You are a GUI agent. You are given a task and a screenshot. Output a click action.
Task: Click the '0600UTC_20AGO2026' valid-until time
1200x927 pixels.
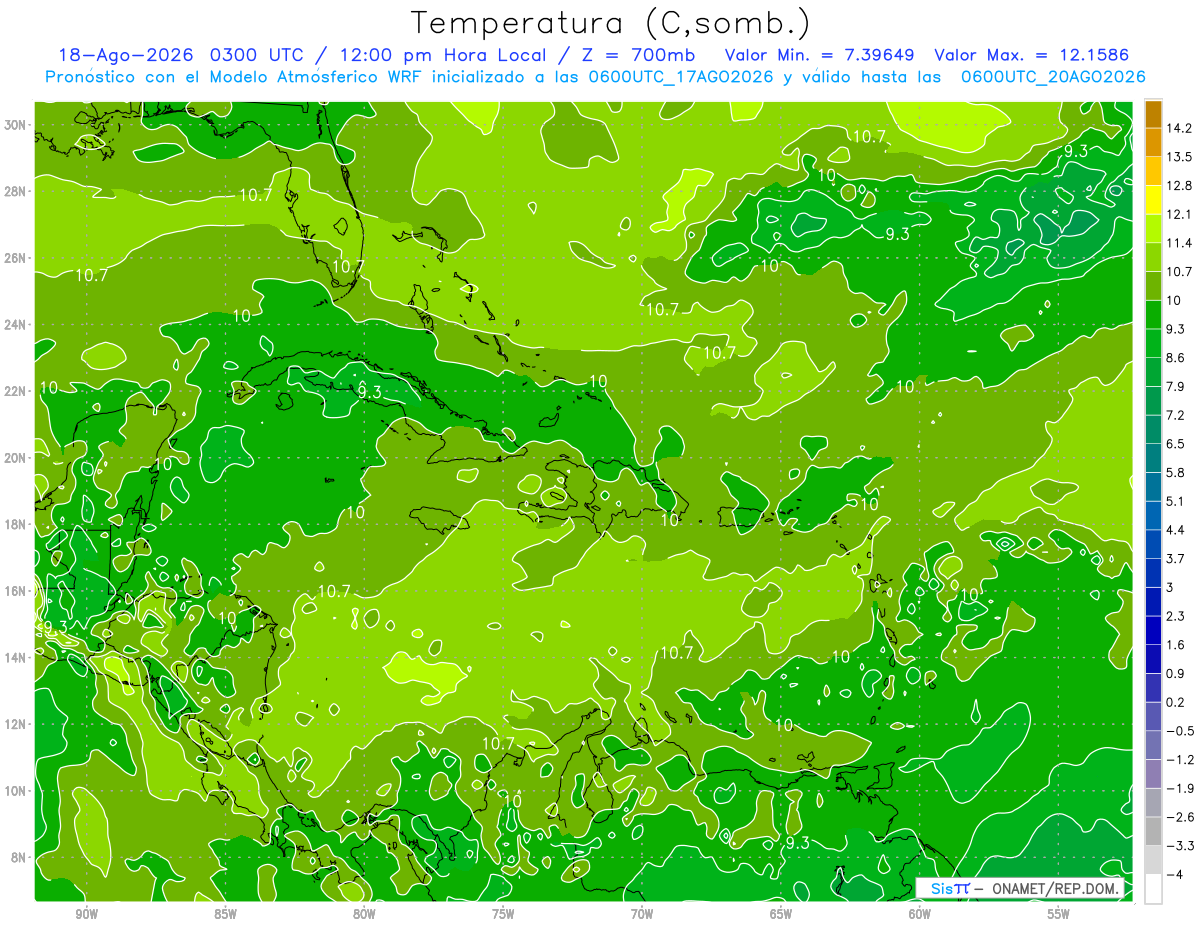coord(1053,77)
